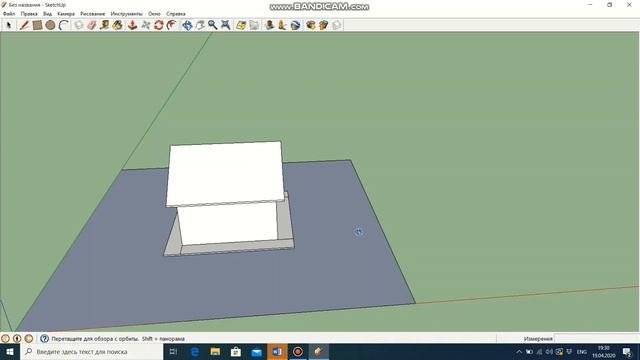Choose the Circle drawing tool
The width and height of the screenshot is (640, 360).
coord(50,25)
